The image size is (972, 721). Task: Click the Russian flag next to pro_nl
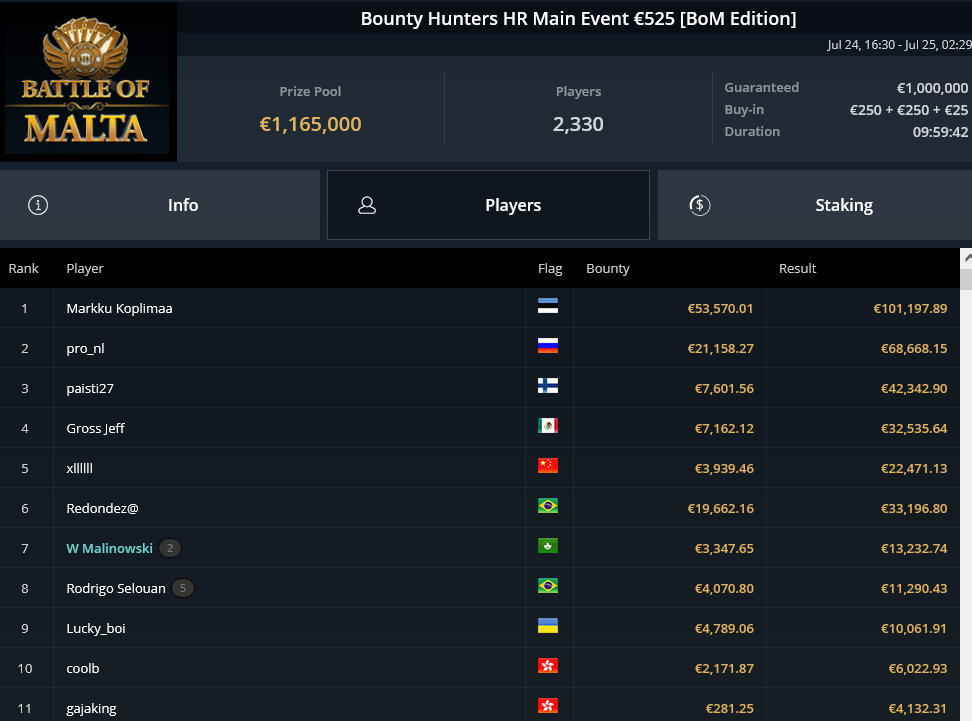(x=548, y=346)
